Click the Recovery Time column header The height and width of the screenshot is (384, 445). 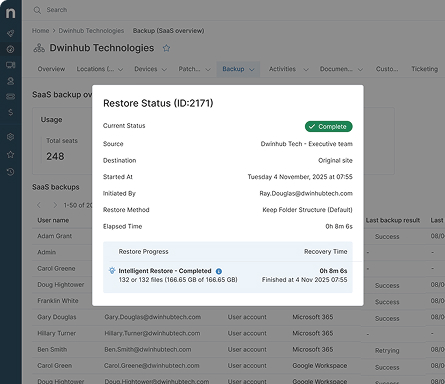tap(325, 252)
